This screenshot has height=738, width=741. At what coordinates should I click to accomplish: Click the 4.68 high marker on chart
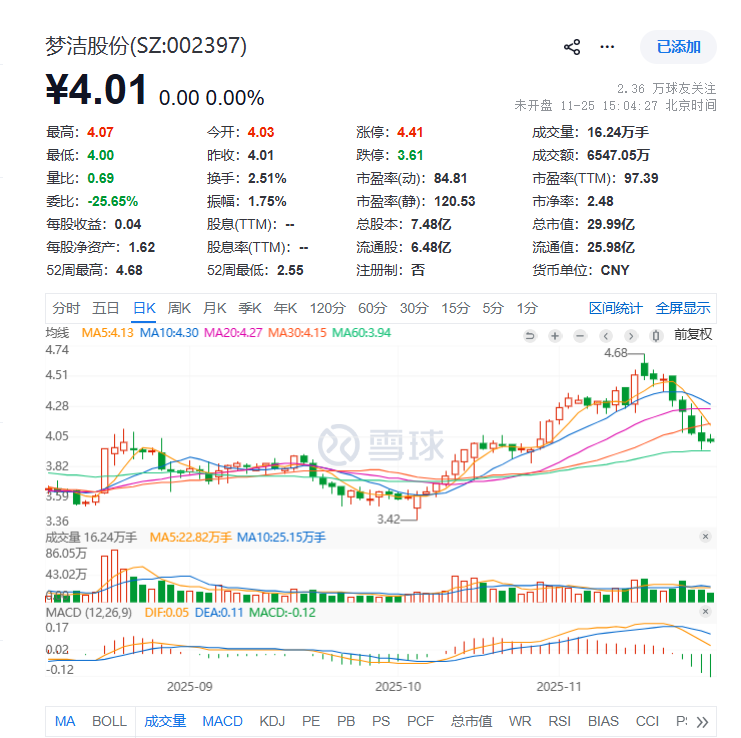(x=615, y=352)
